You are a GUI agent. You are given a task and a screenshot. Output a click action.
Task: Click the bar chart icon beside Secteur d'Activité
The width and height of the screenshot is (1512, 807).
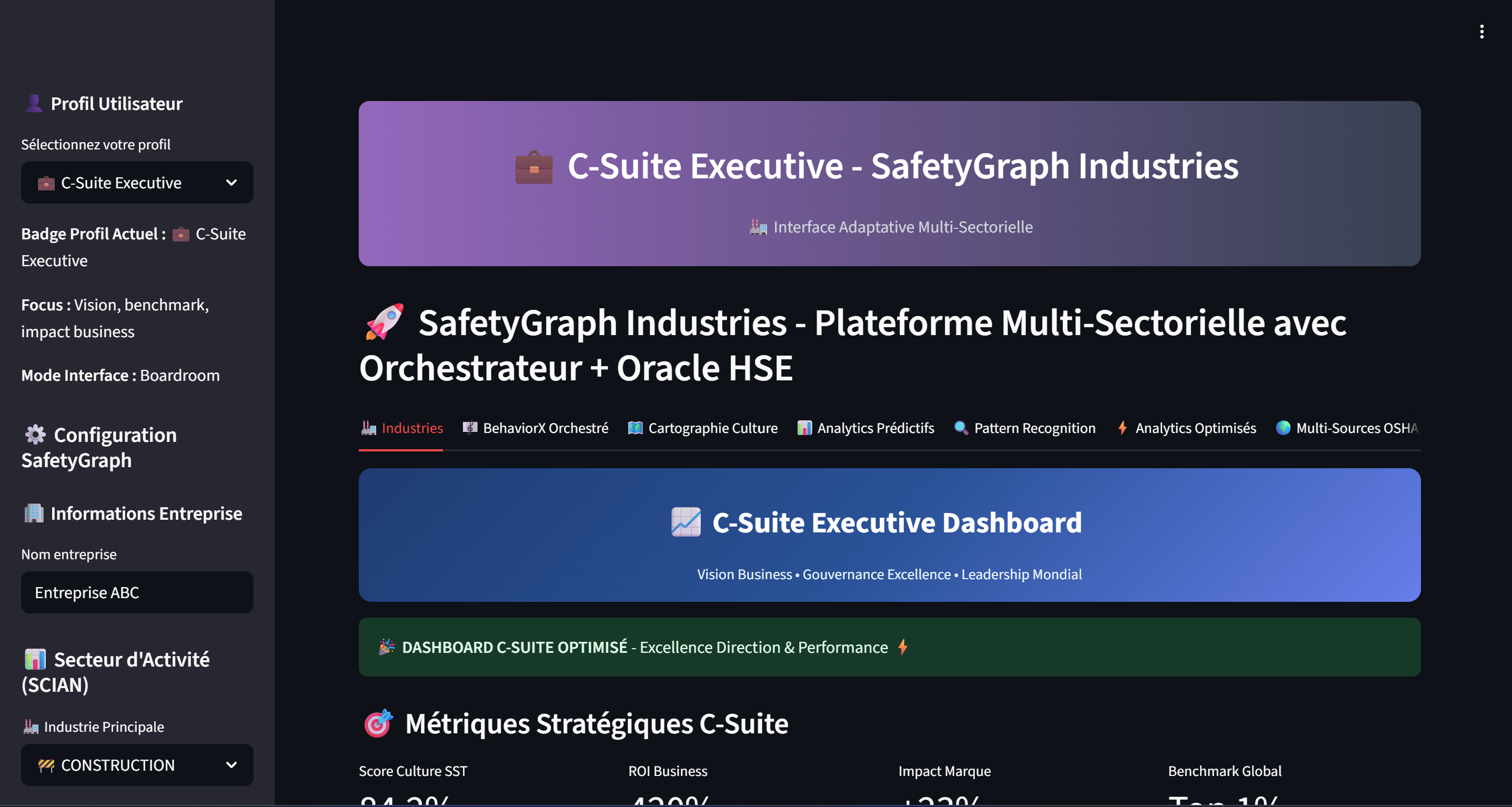coord(35,659)
